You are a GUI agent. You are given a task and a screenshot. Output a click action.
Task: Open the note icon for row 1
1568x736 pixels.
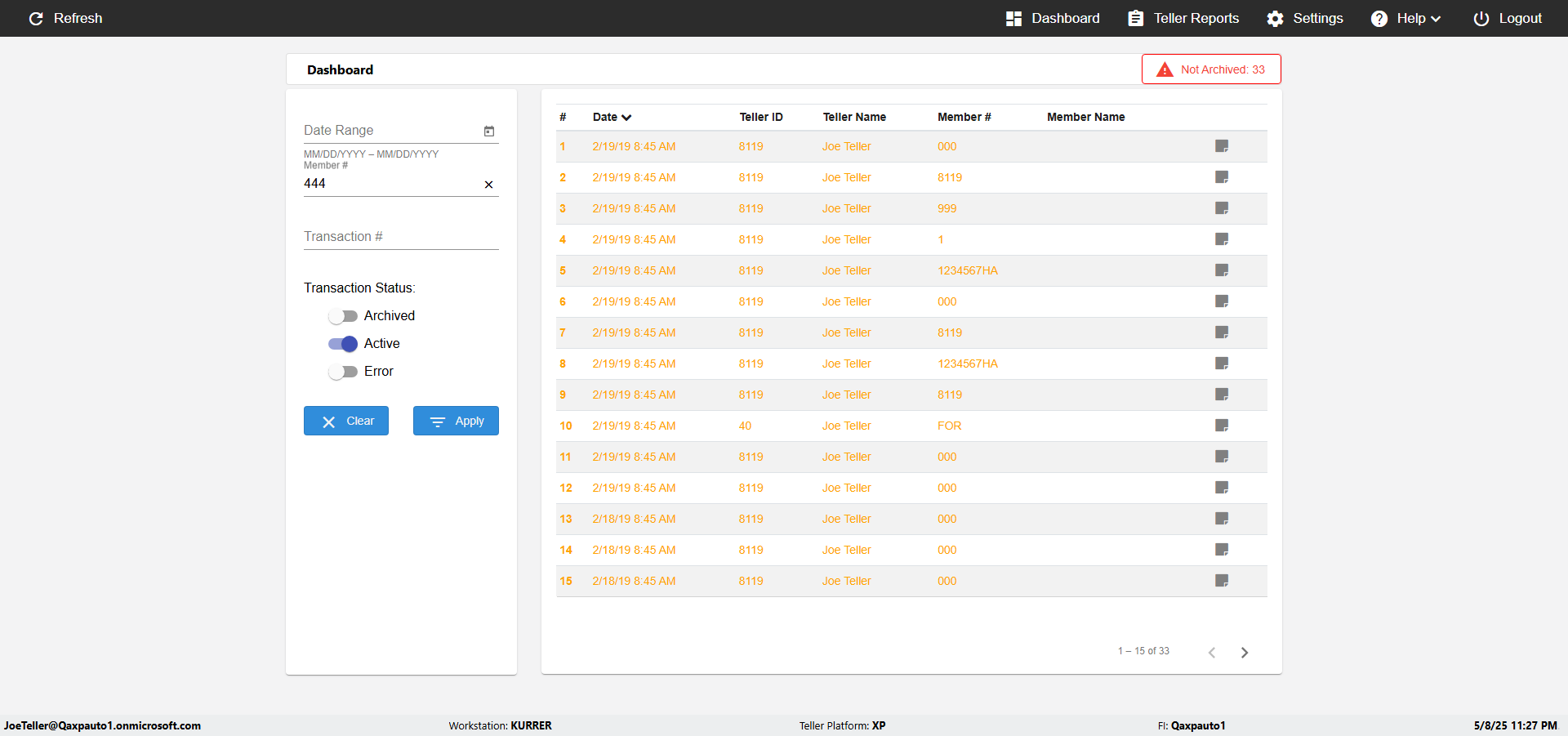(1222, 146)
